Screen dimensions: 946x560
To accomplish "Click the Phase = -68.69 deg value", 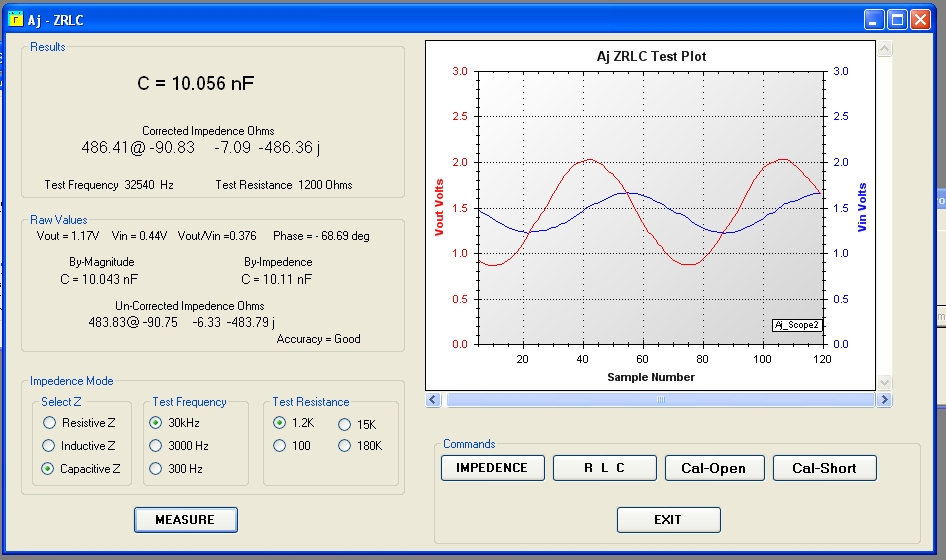I will click(x=321, y=236).
